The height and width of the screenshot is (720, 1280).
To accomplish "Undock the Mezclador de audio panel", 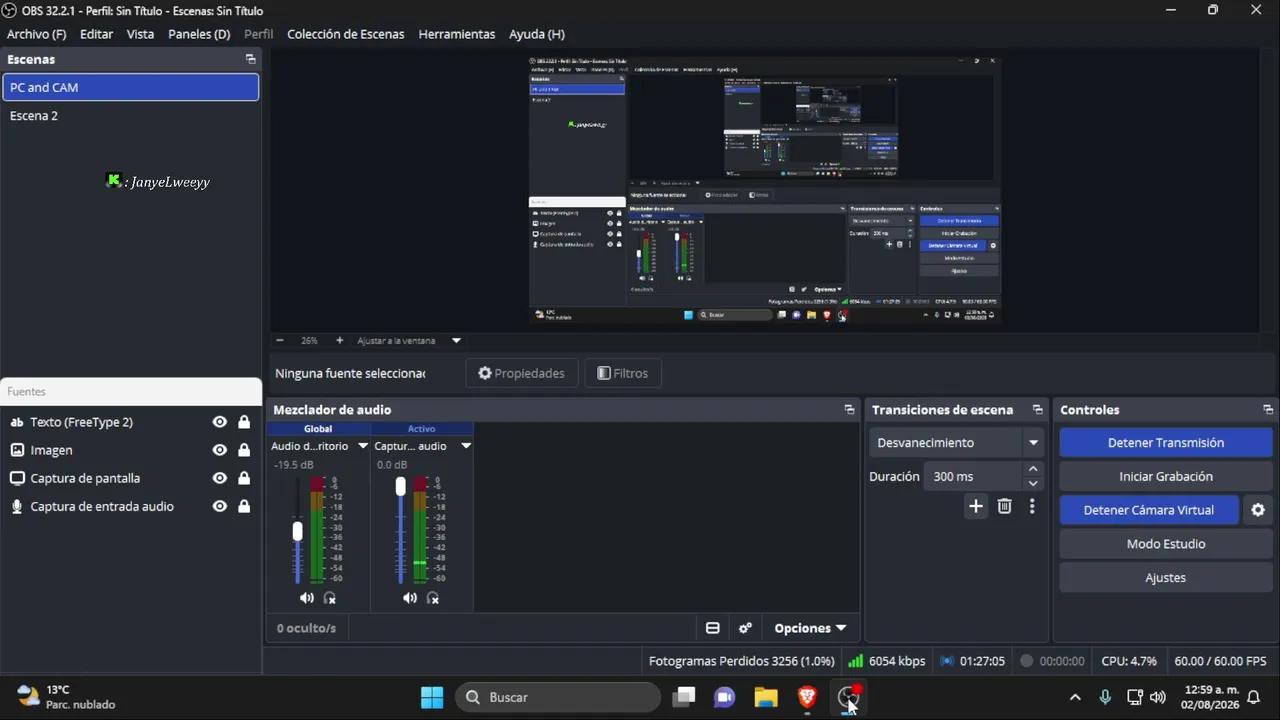I will click(x=849, y=410).
